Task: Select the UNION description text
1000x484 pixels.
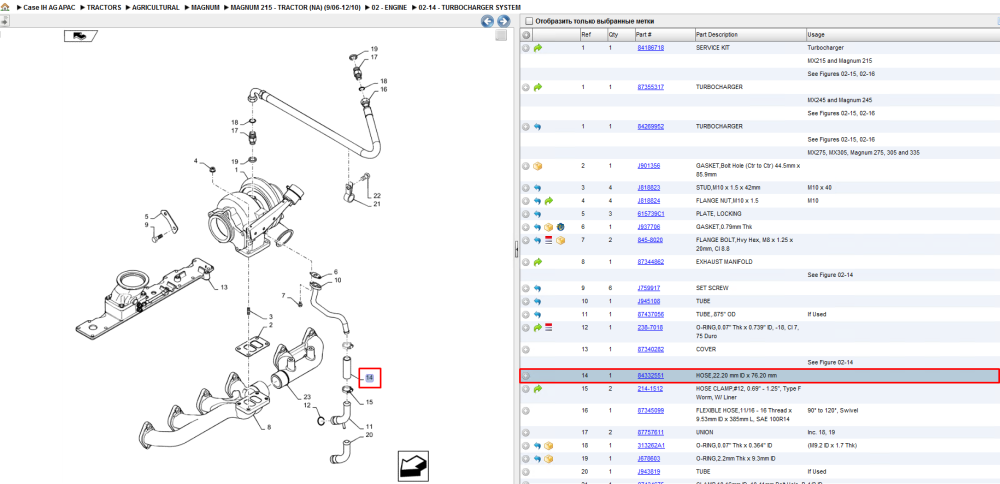Action: [704, 432]
